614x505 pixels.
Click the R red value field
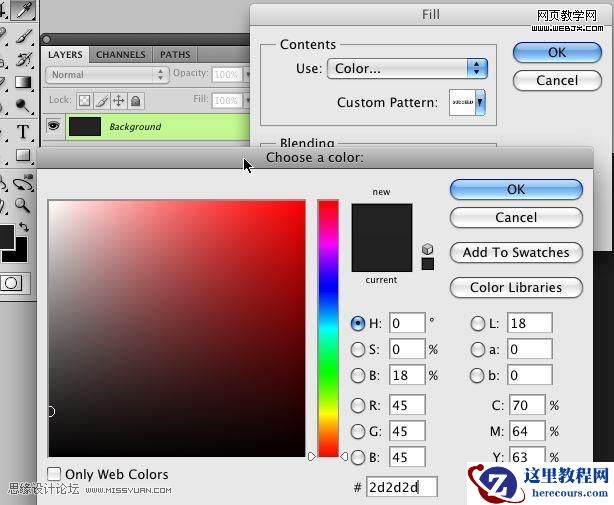[x=407, y=406]
